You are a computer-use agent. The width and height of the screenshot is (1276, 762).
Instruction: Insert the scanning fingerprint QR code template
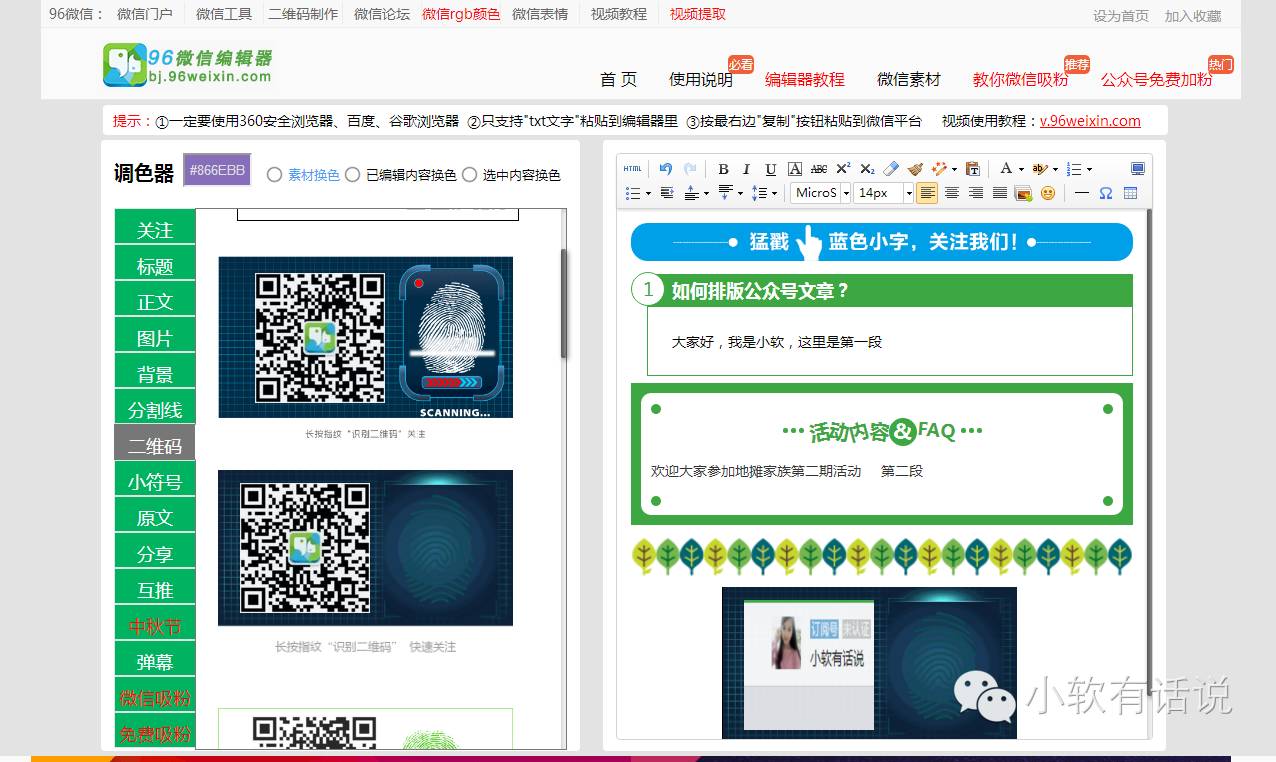pos(366,337)
